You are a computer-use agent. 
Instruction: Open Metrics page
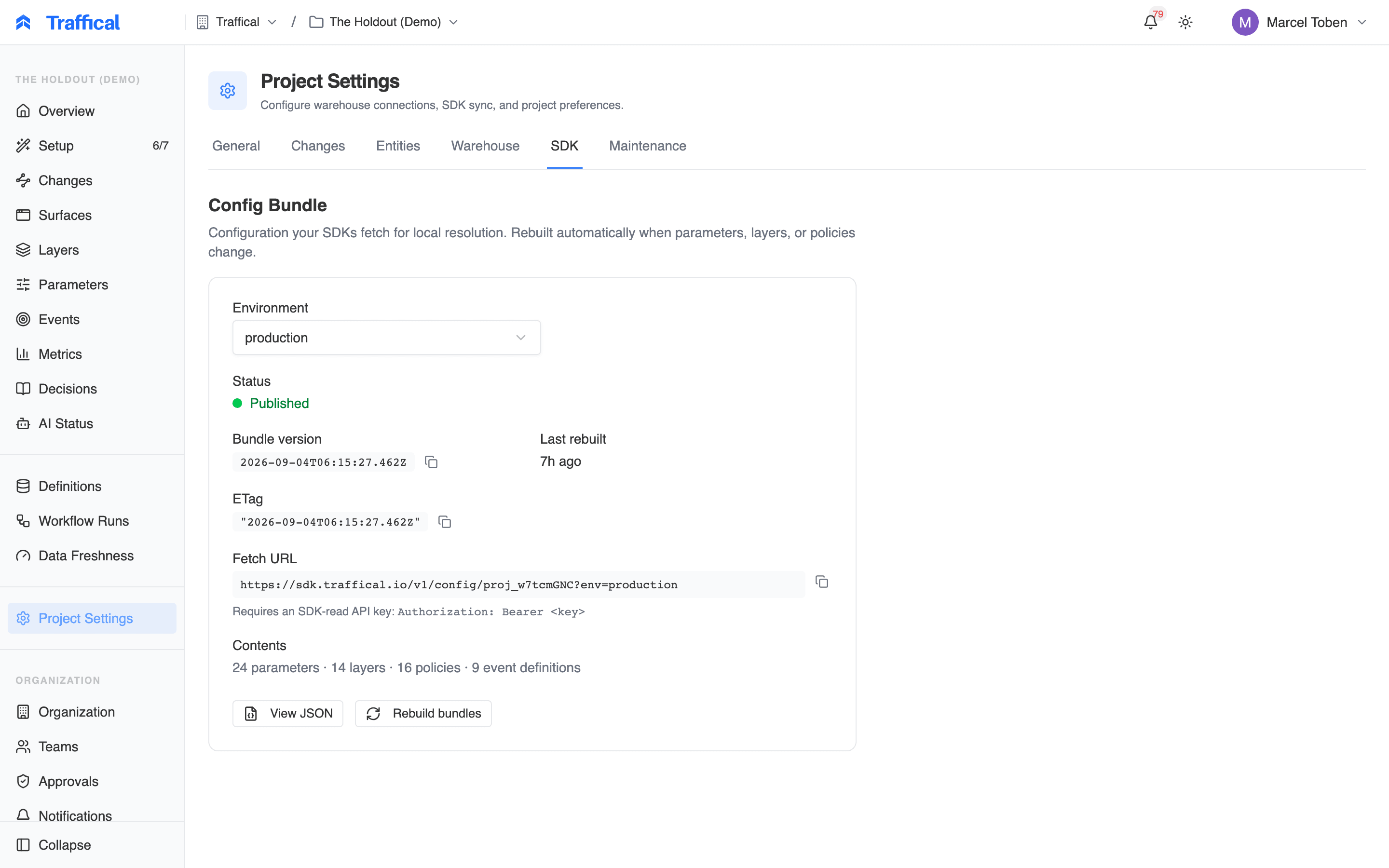pyautogui.click(x=93, y=354)
